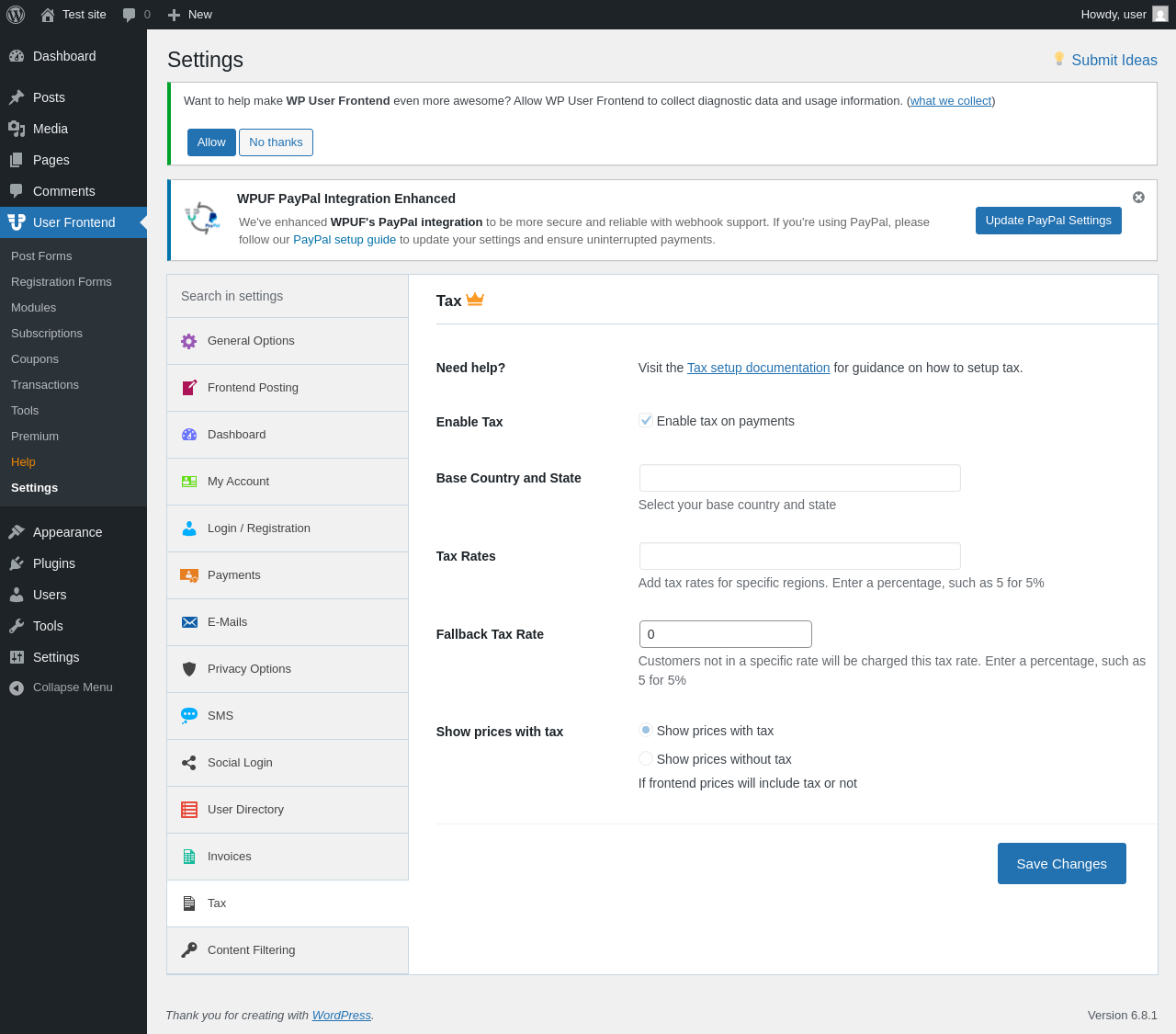This screenshot has height=1034, width=1176.
Task: Open the Base Country and State selector
Action: coord(799,478)
